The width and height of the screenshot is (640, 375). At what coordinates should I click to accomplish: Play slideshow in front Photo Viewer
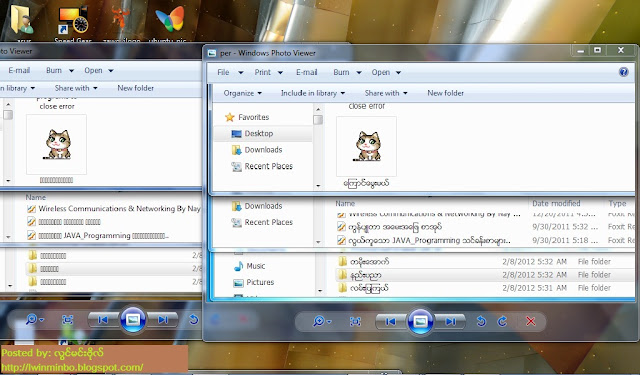point(420,322)
